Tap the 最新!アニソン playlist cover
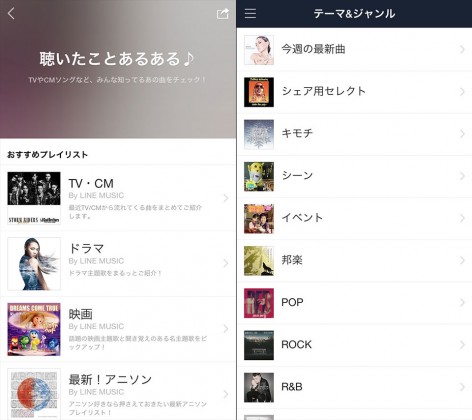The width and height of the screenshot is (472, 420). pos(34,394)
